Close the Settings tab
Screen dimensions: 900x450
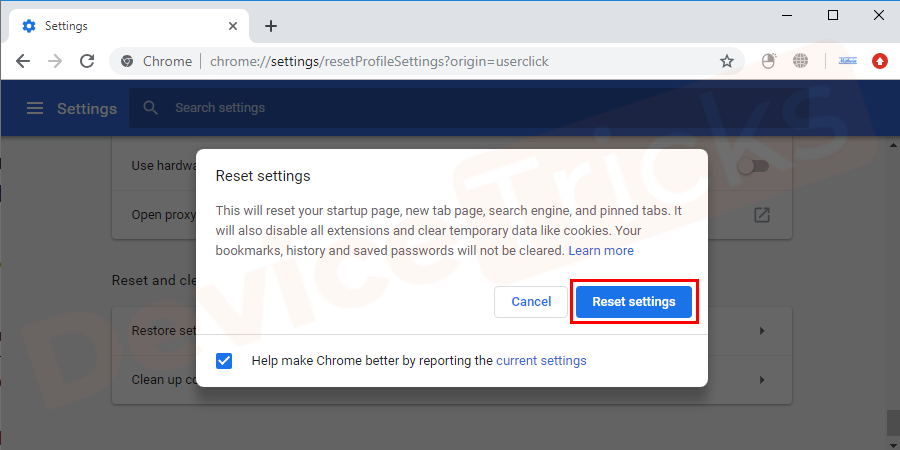[x=233, y=26]
